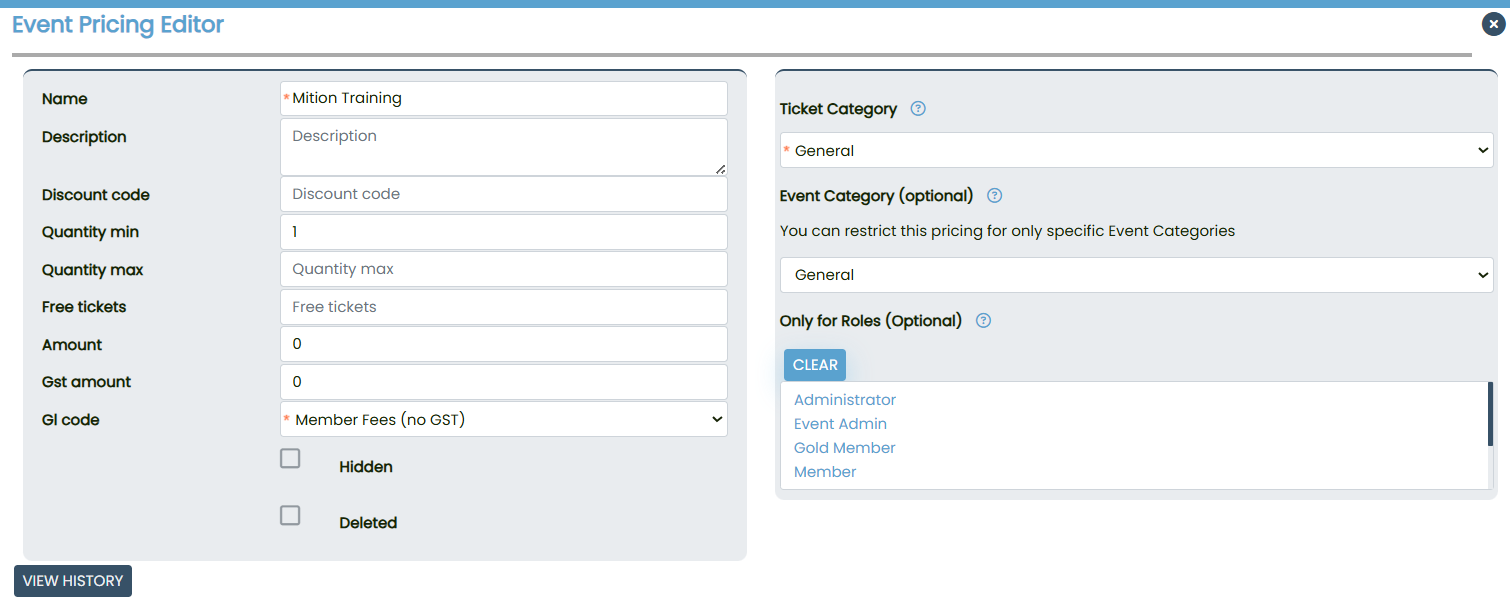Click the Event Category help icon
The image size is (1510, 603).
tap(994, 196)
